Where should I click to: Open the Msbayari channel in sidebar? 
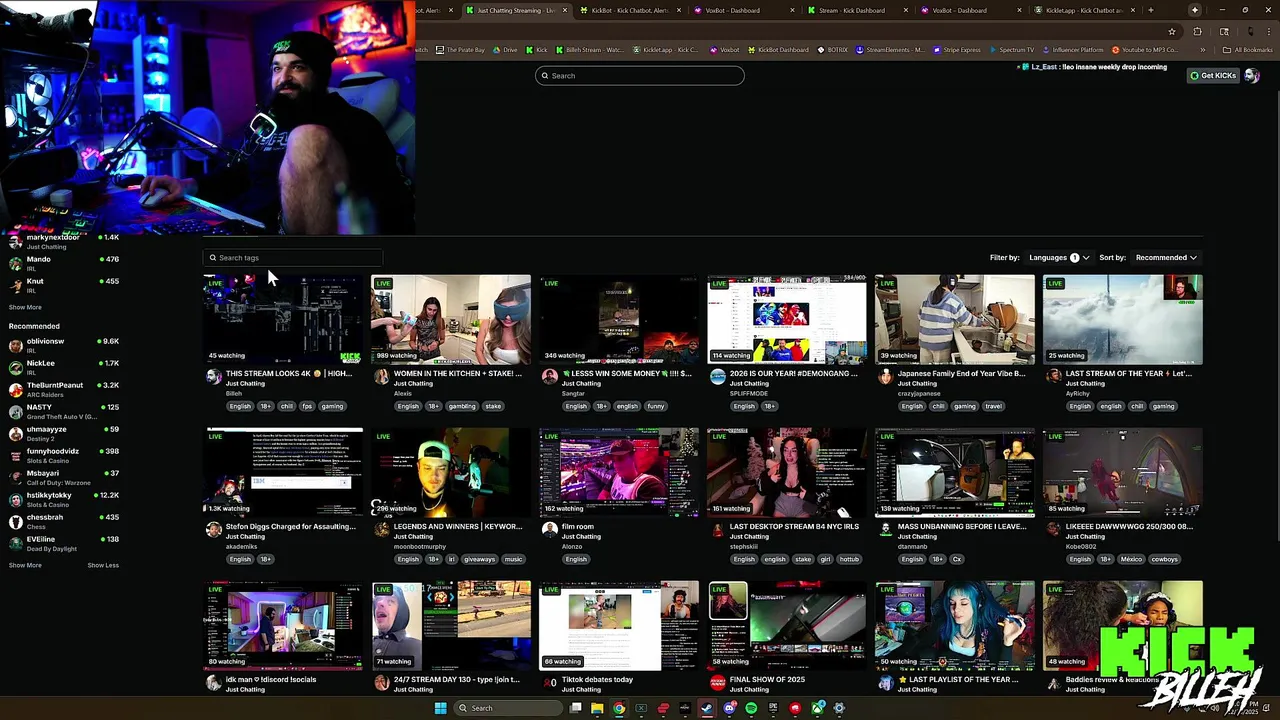coord(63,478)
